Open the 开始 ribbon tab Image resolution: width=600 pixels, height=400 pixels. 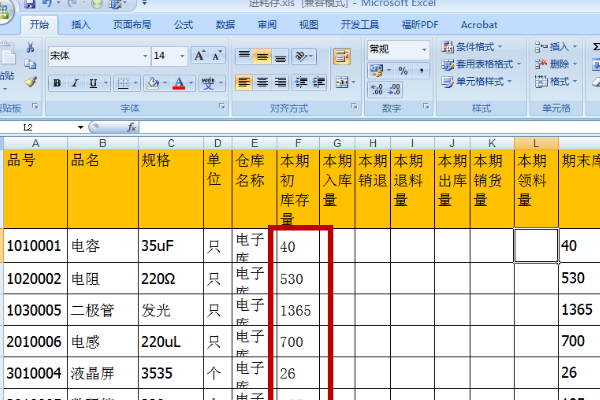39,25
